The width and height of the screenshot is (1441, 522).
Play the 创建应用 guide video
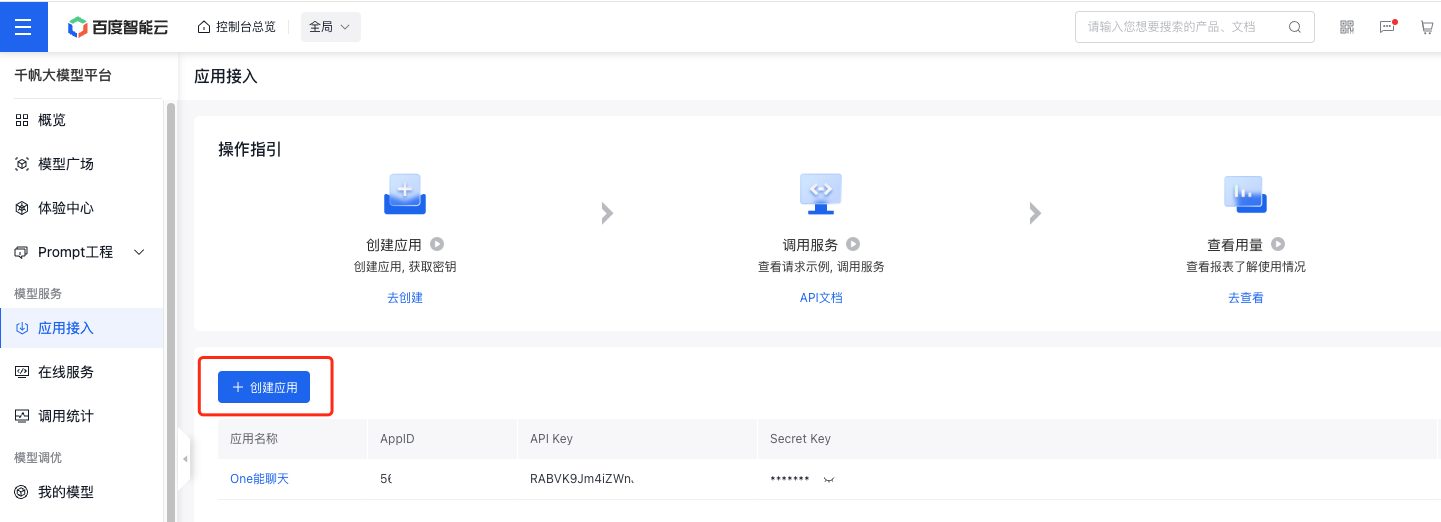coord(437,244)
